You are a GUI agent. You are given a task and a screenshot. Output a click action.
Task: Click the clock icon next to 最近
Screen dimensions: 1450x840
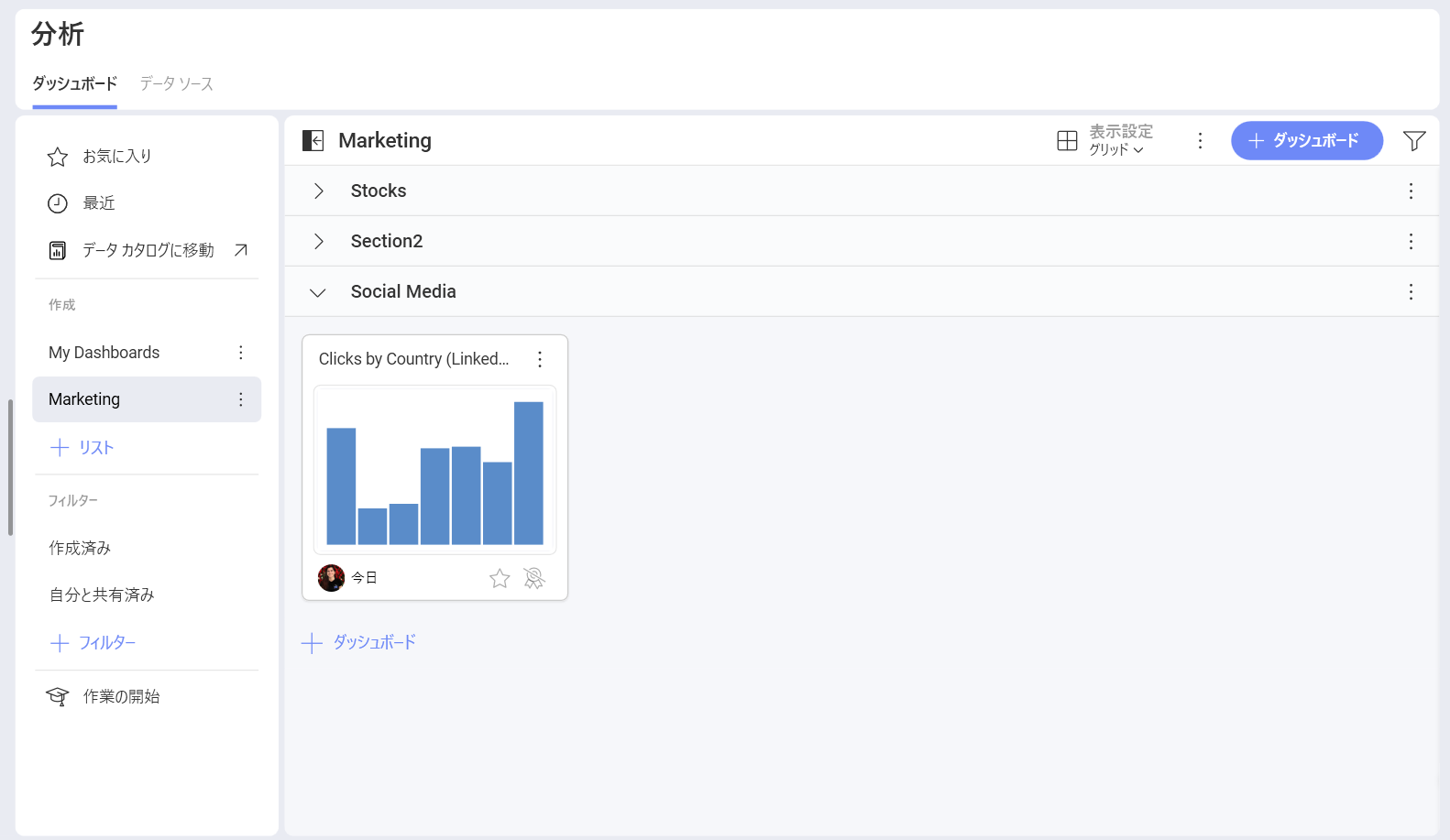coord(58,203)
